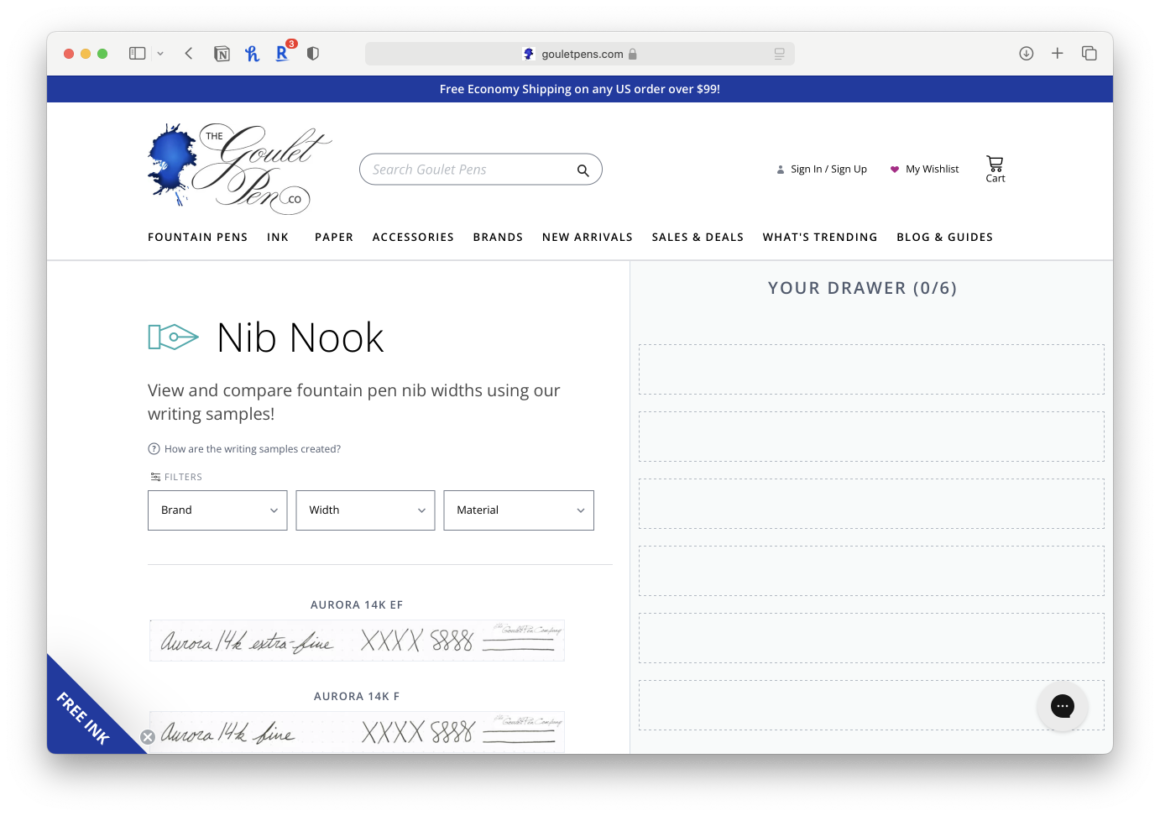Select the Sales & Deals menu

click(x=697, y=237)
